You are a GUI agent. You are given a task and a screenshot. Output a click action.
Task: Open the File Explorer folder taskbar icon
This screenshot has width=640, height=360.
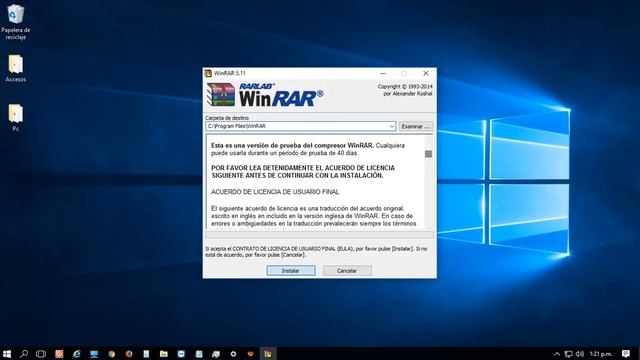pyautogui.click(x=164, y=354)
